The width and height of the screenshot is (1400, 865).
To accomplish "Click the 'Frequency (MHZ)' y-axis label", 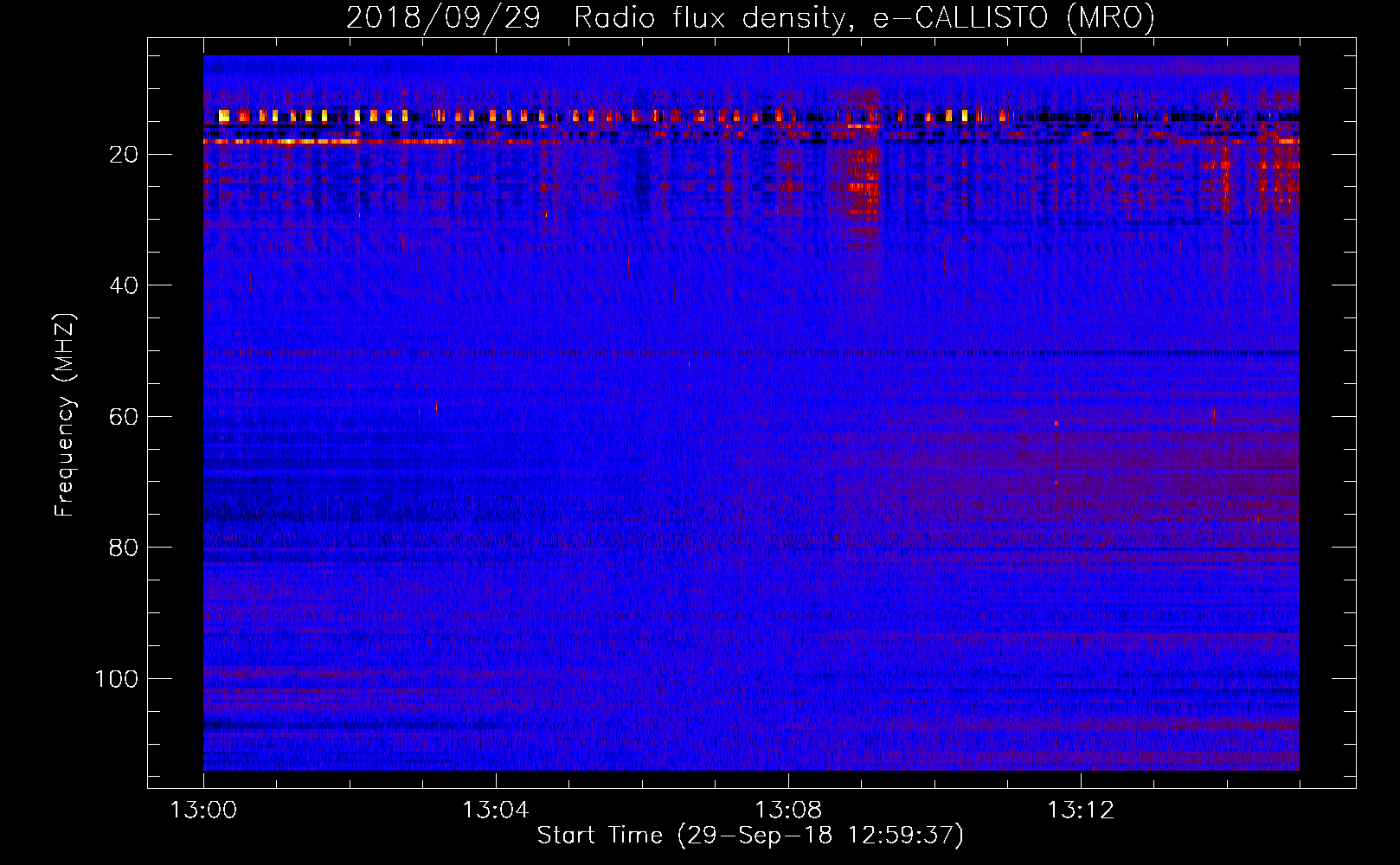I will (x=65, y=414).
